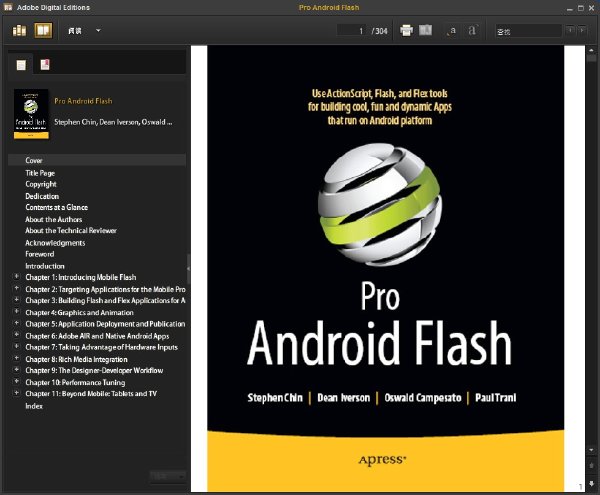Select the Reading view icon
This screenshot has height=495, width=600.
click(43, 30)
